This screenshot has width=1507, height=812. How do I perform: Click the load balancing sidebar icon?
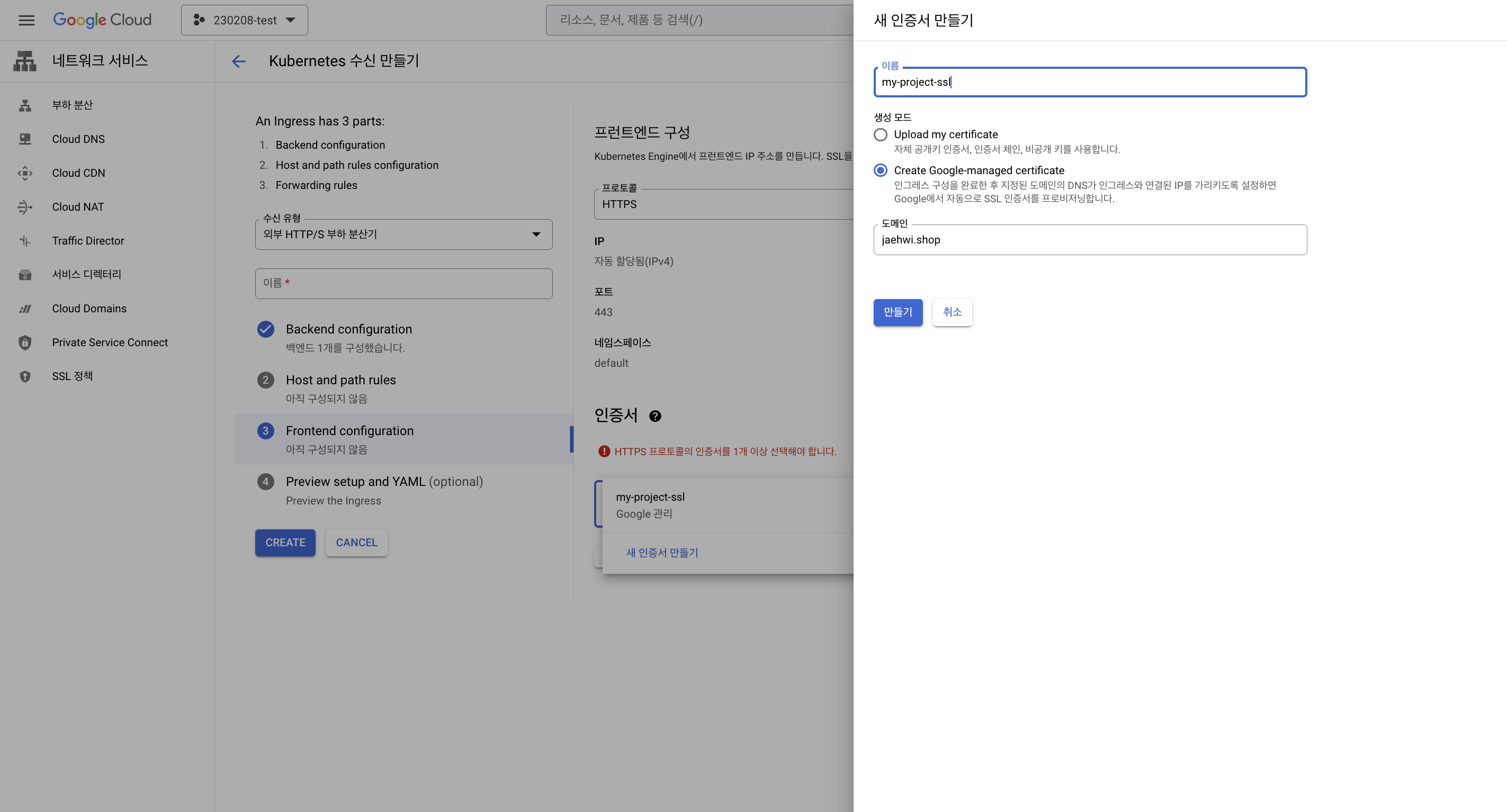point(24,105)
